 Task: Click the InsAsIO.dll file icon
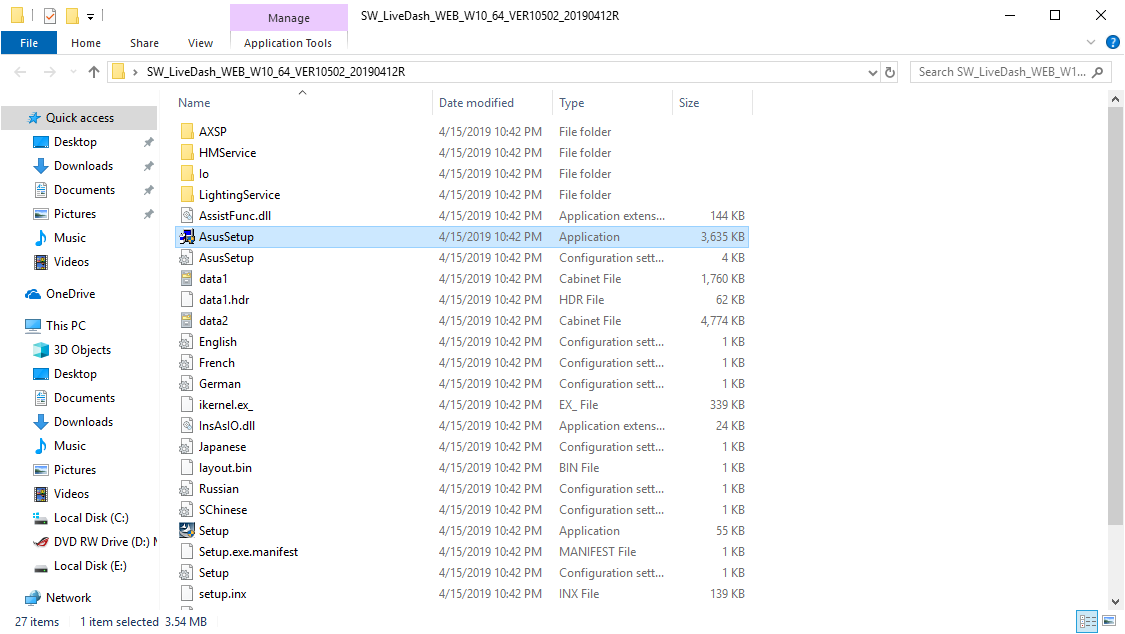click(187, 426)
